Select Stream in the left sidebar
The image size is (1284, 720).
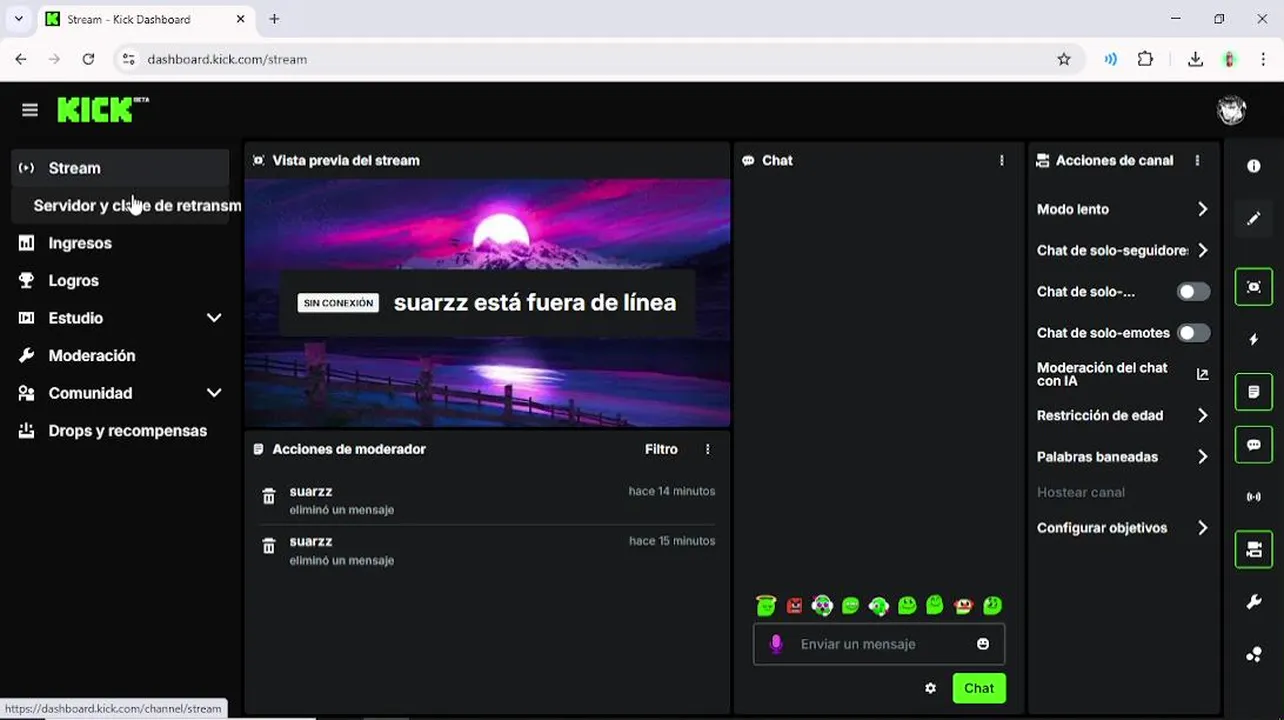click(x=120, y=168)
